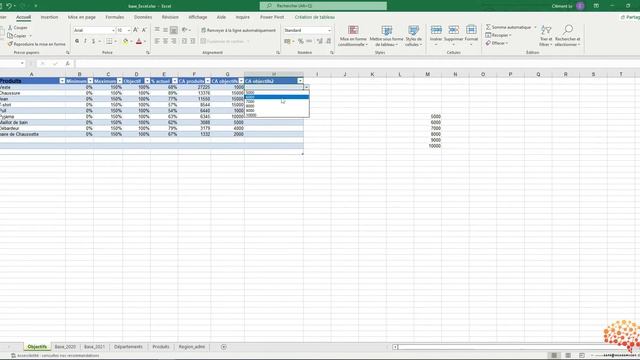Open the Création de tableau tab
The image size is (640, 360).
tap(315, 17)
